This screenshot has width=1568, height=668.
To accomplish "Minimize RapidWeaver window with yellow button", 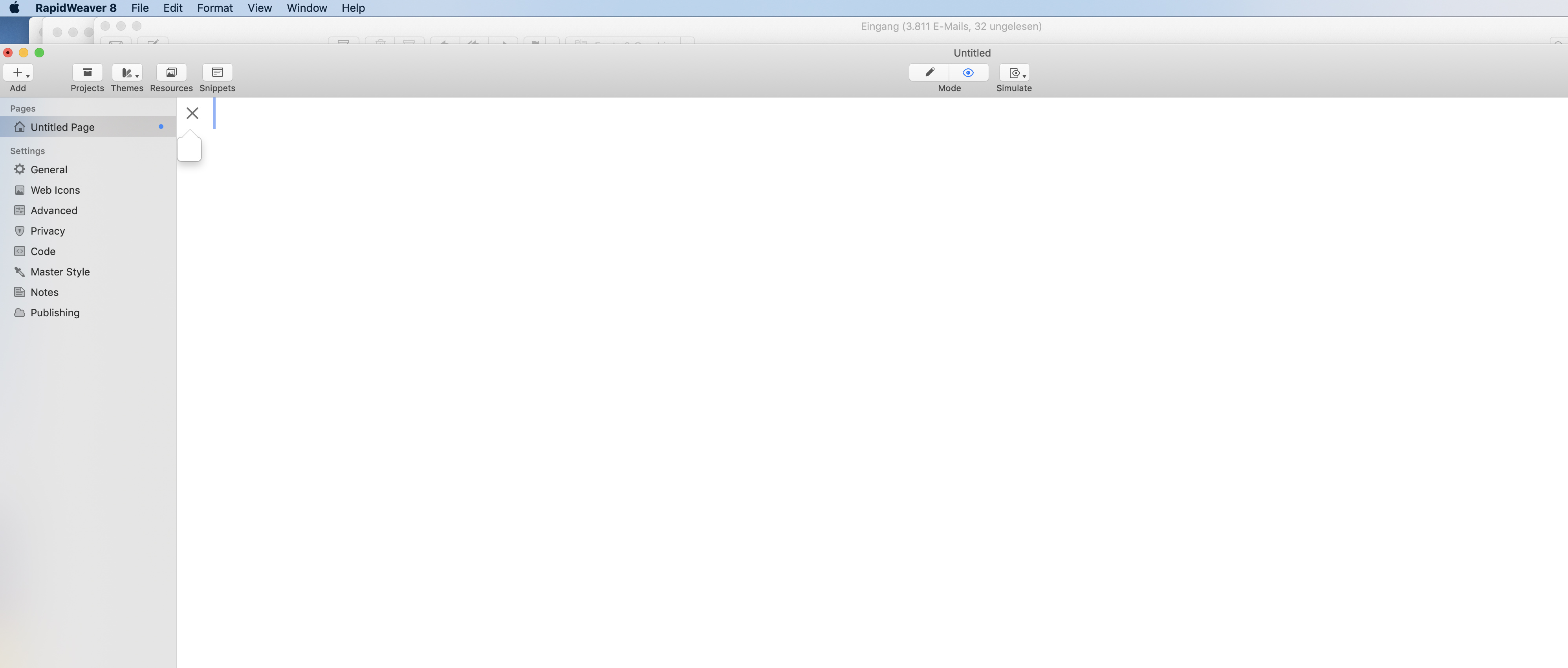I will point(23,52).
